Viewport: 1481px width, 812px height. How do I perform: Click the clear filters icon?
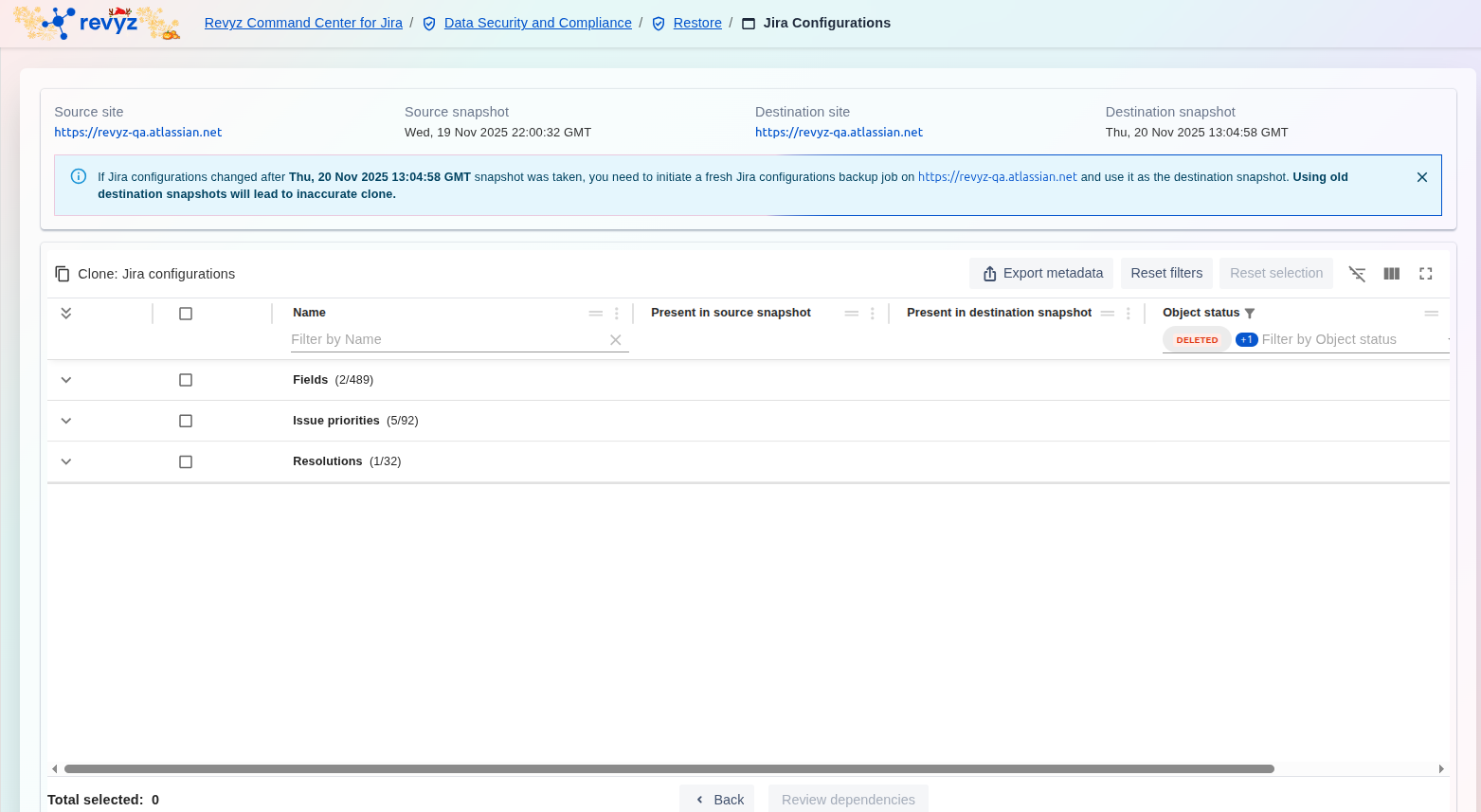1357,274
